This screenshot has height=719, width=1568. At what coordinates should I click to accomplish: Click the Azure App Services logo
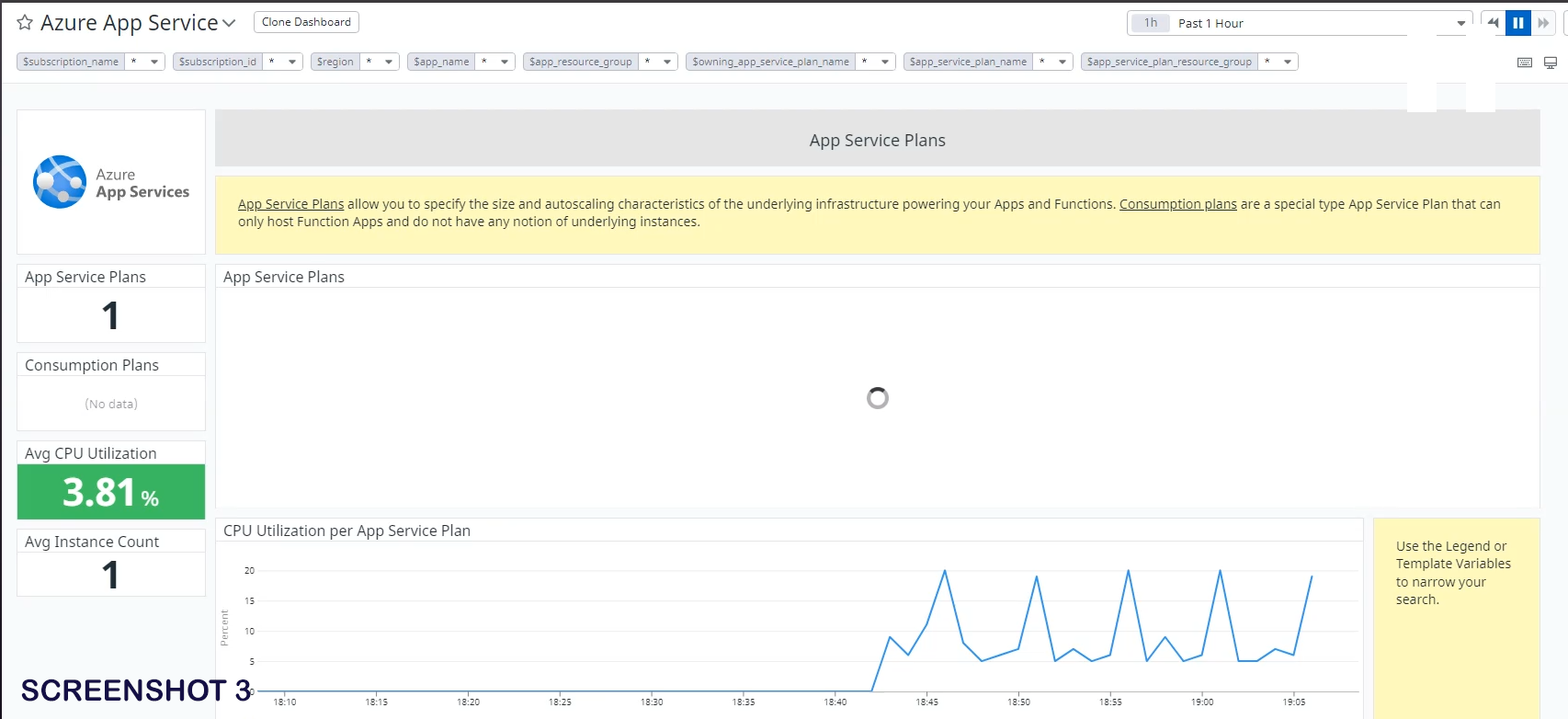pos(61,182)
